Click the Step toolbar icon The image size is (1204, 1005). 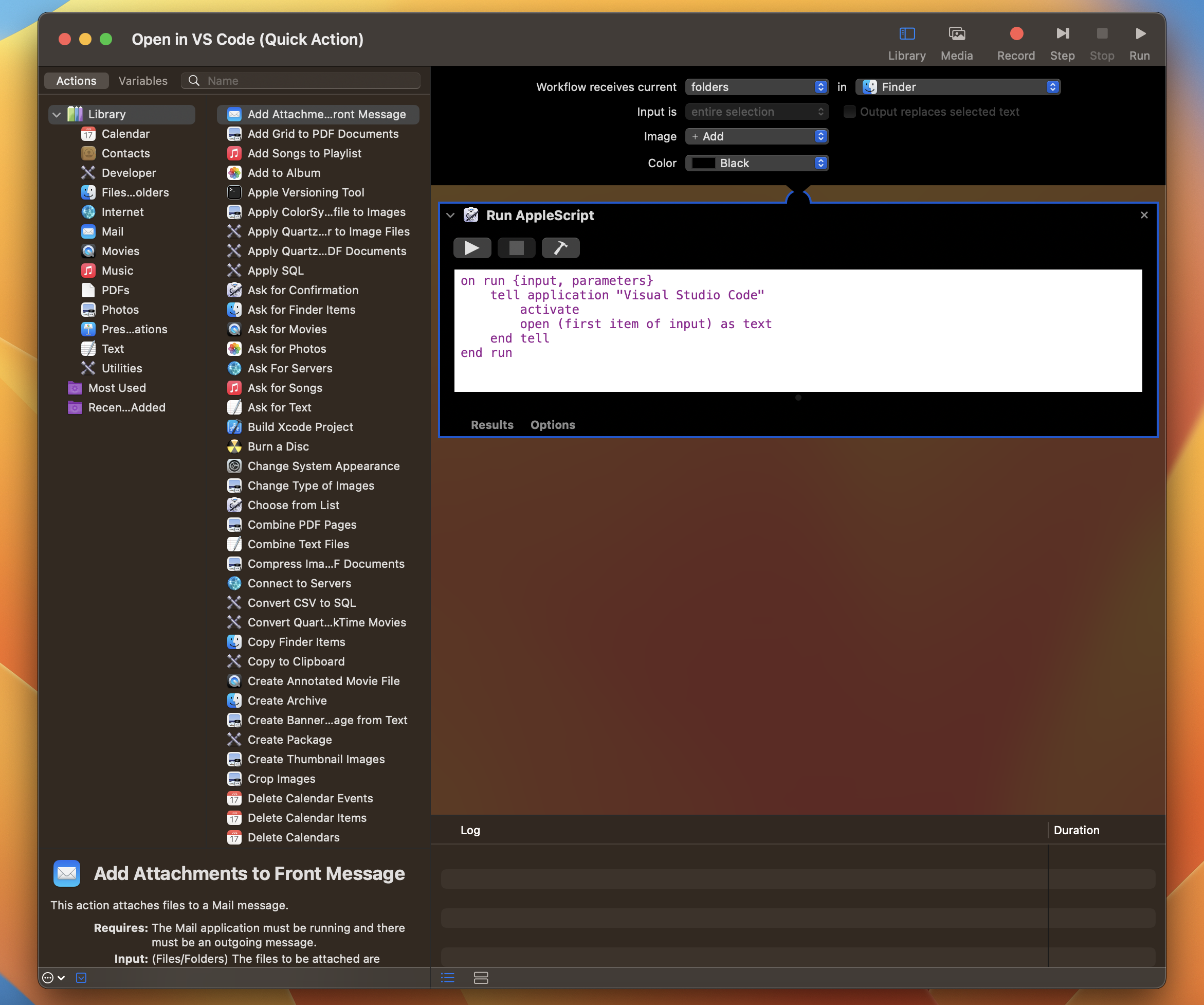click(x=1062, y=34)
